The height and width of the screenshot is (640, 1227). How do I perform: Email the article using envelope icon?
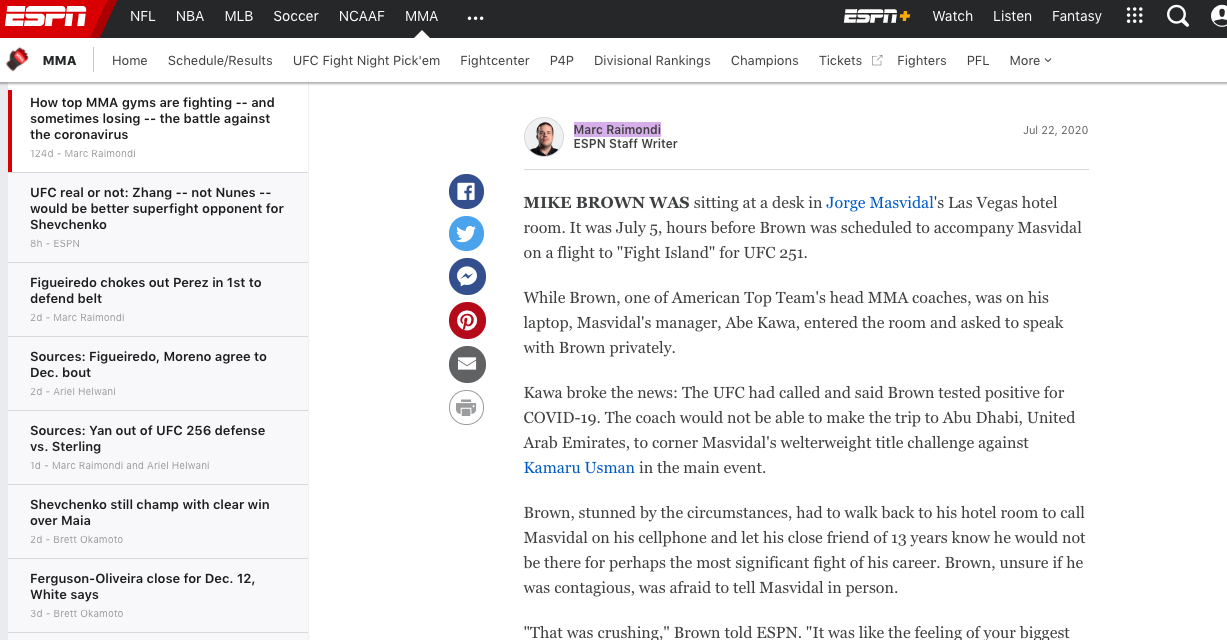(x=466, y=364)
